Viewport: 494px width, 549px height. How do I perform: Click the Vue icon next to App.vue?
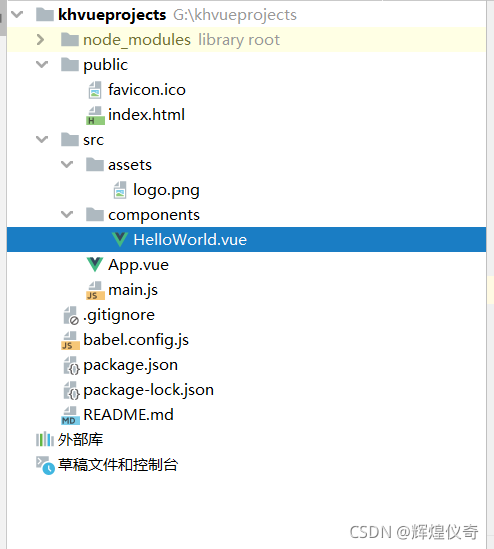click(x=95, y=265)
